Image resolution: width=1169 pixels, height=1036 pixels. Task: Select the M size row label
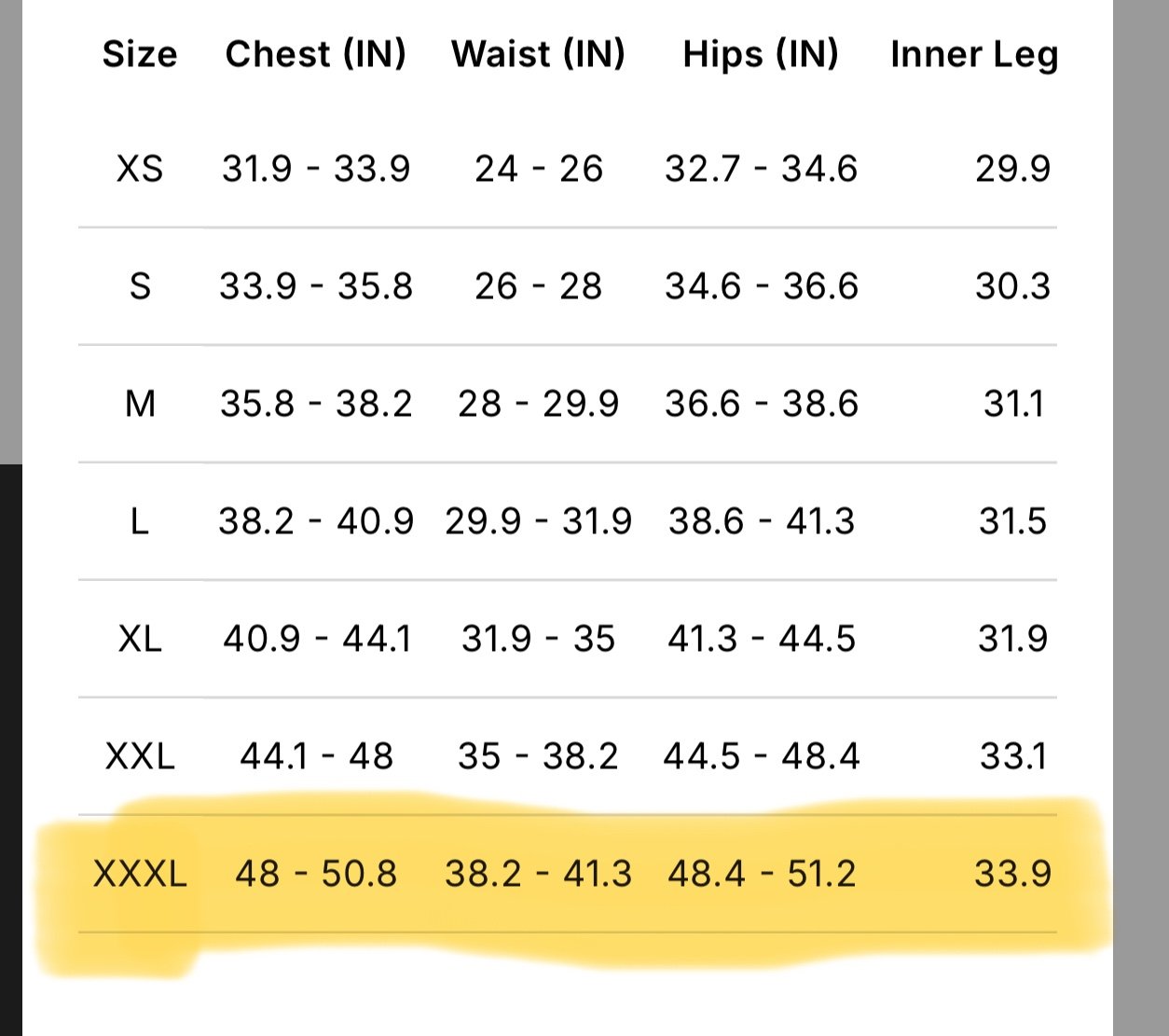click(140, 404)
